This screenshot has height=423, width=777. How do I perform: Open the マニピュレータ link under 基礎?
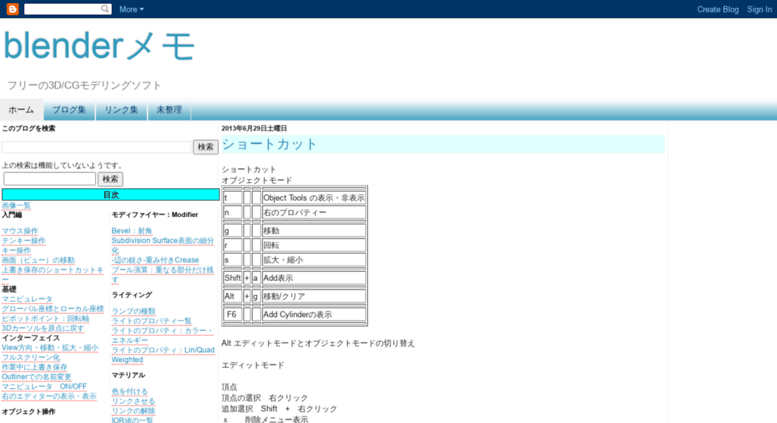tap(27, 299)
